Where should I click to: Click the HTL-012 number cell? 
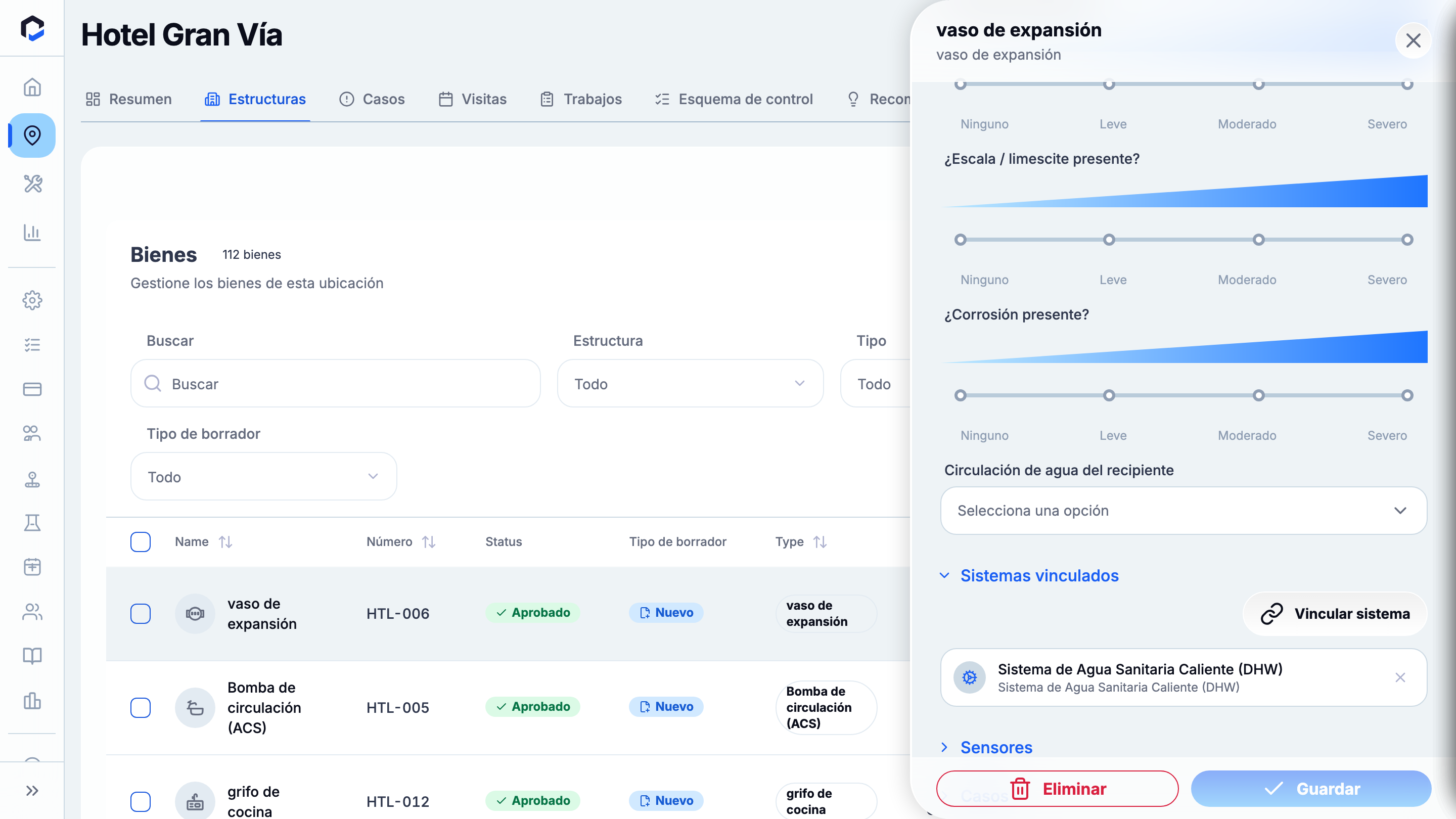[398, 801]
